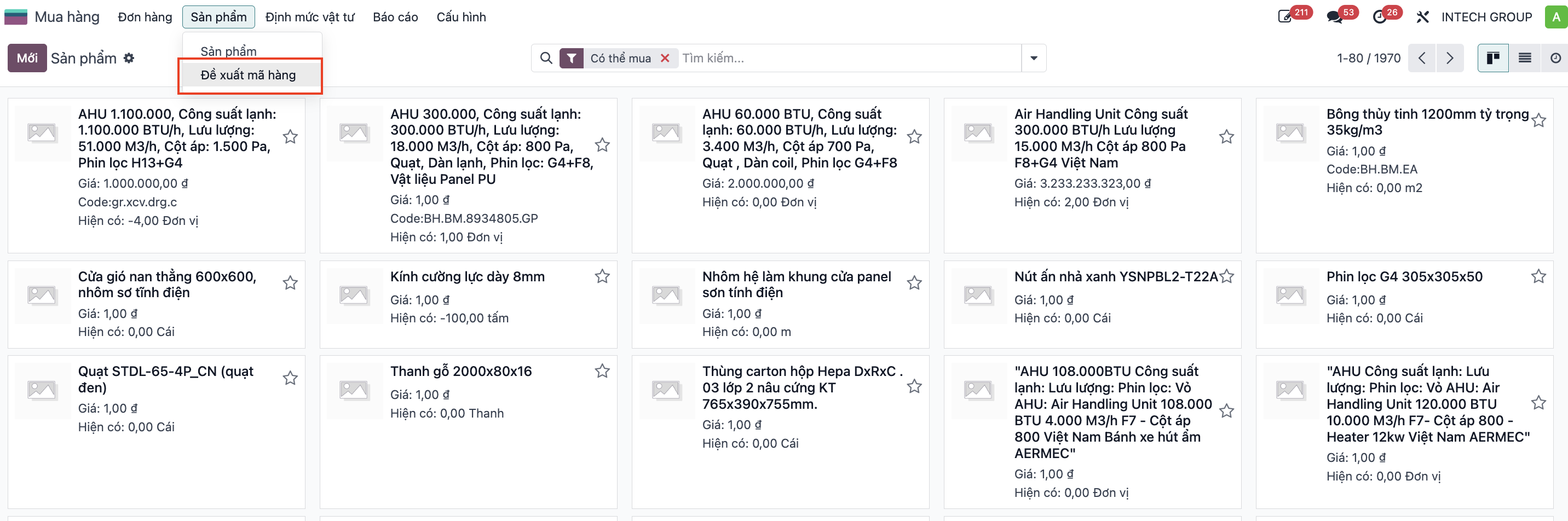Viewport: 1568px width, 521px height.
Task: Favorite the AHU 1.100.000 product
Action: 290,137
